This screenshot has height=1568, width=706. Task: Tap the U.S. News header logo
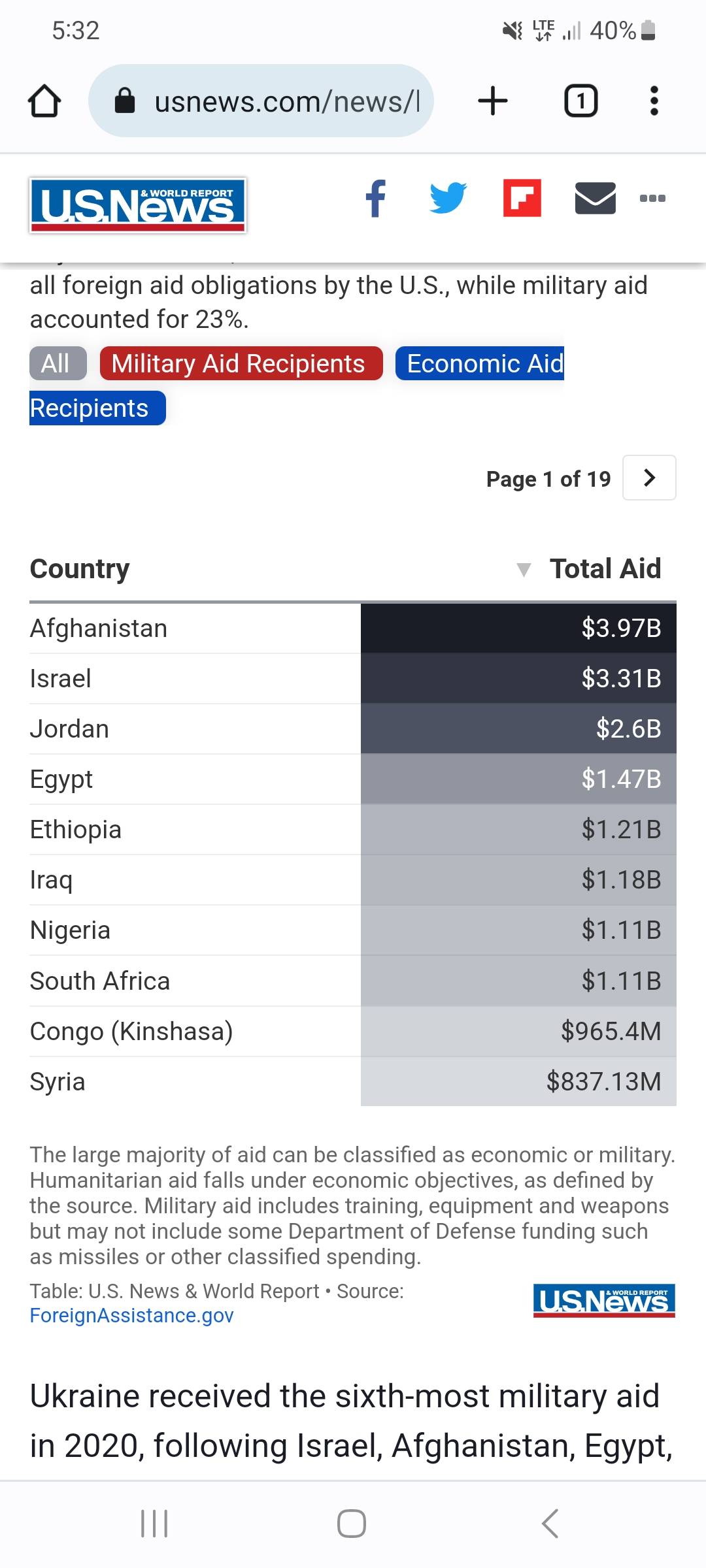(137, 205)
